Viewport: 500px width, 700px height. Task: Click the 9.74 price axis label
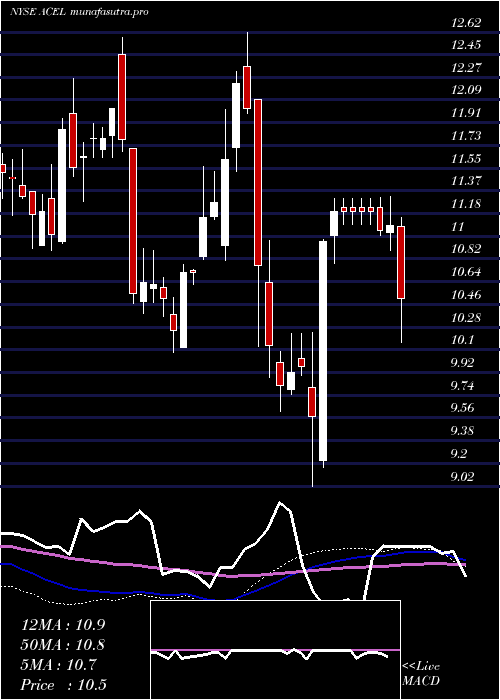(x=462, y=385)
